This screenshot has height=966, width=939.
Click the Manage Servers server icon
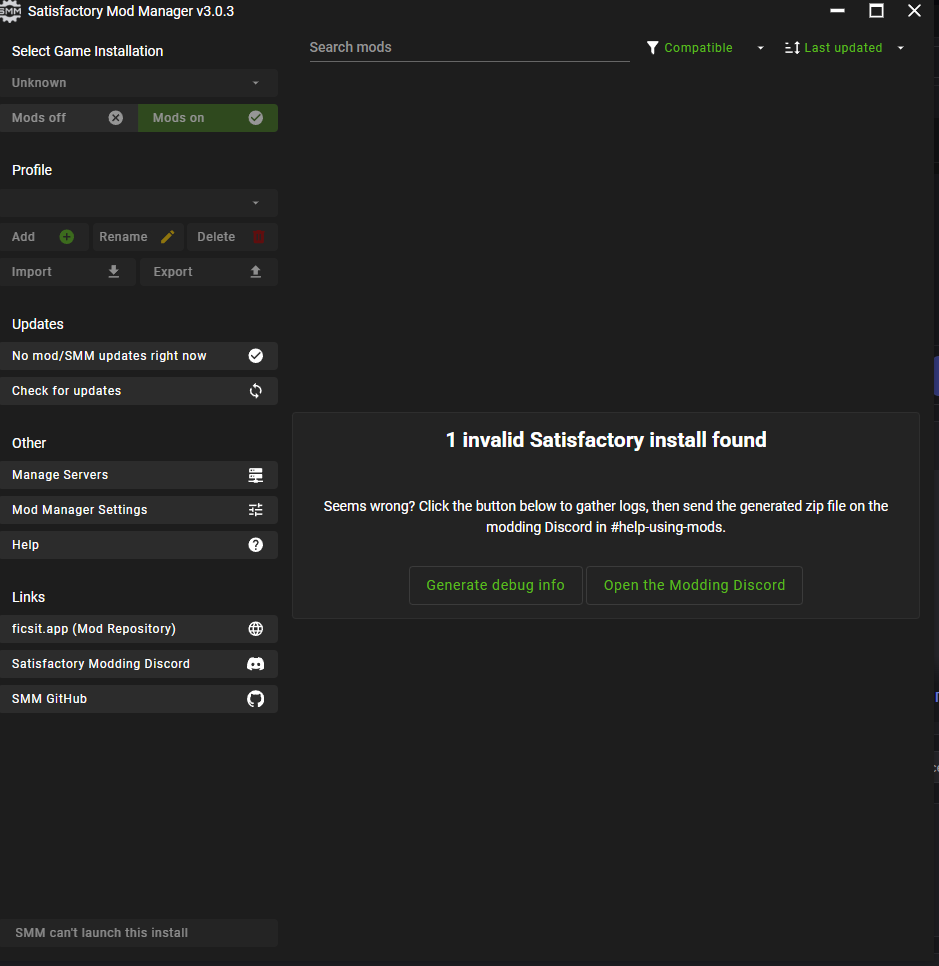(256, 475)
